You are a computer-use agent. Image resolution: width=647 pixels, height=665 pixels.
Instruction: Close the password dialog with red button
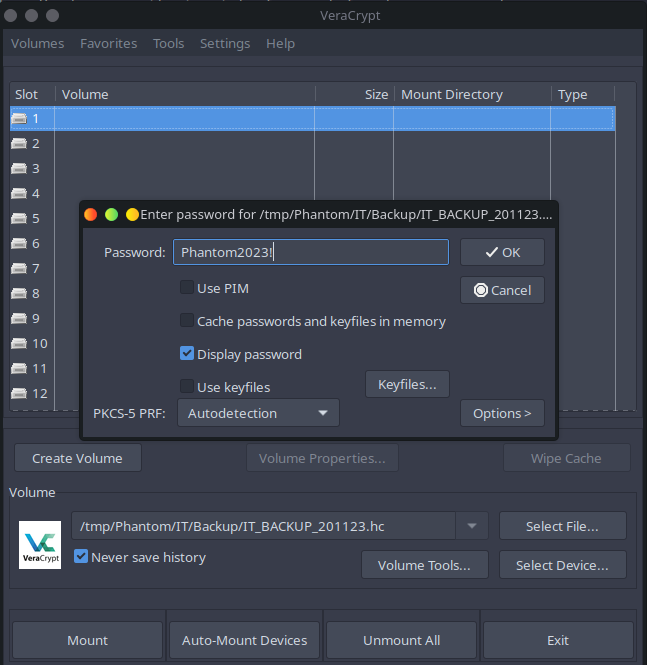(90, 215)
